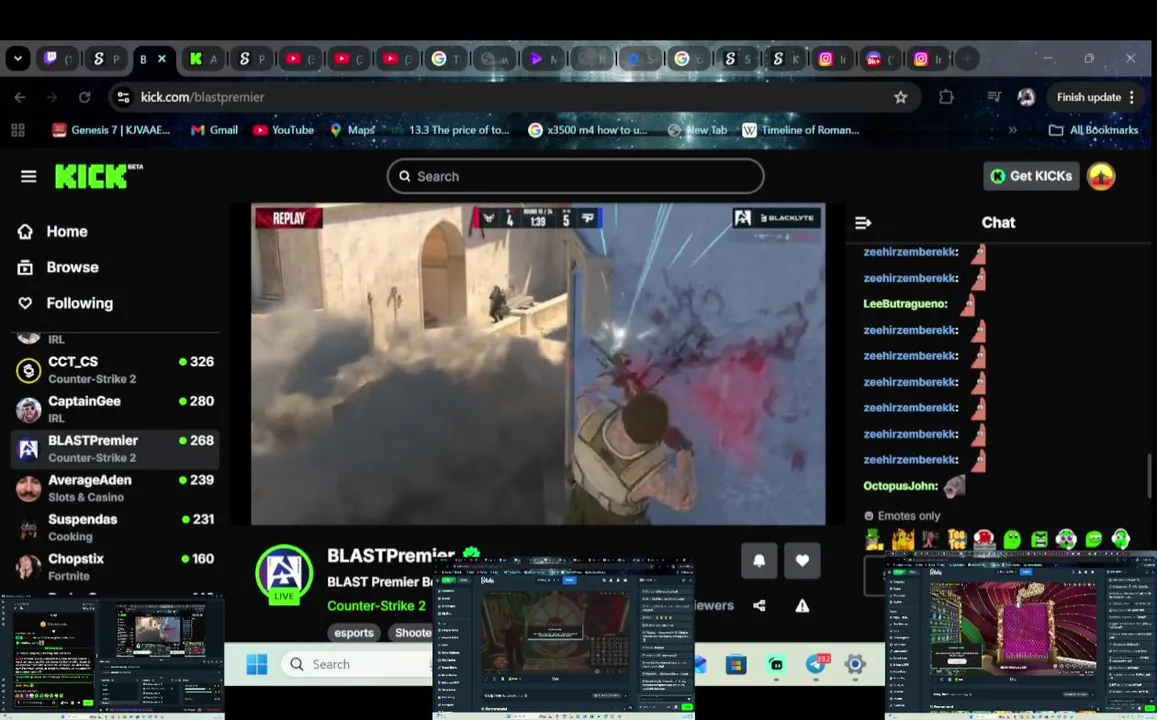Open All Bookmarks folder

[x=1094, y=131]
